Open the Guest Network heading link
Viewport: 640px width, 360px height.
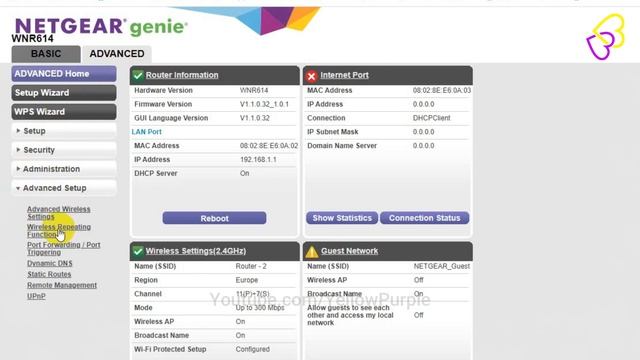click(349, 251)
